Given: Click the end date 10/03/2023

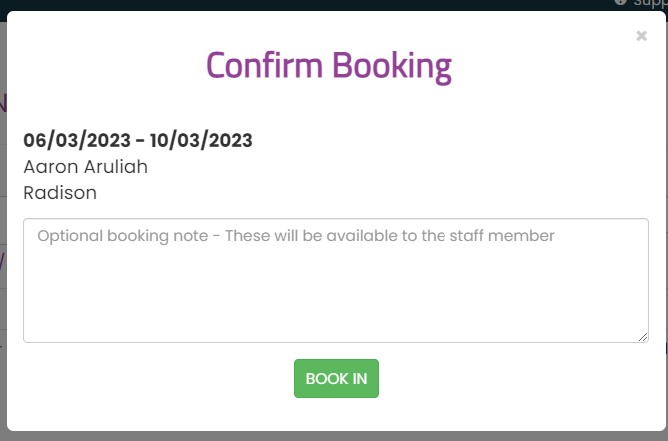Looking at the screenshot, I should point(201,140).
